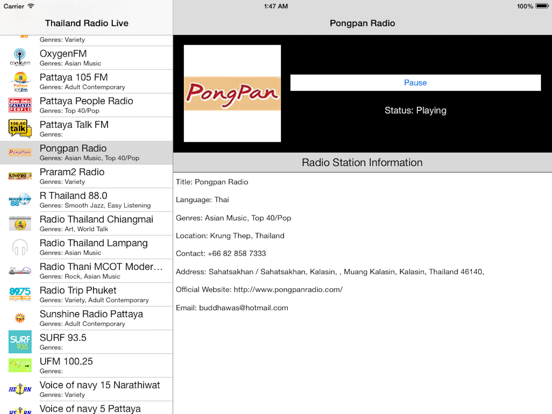The width and height of the screenshot is (552, 414).
Task: Click the Language: Thai info line
Action: [202, 200]
